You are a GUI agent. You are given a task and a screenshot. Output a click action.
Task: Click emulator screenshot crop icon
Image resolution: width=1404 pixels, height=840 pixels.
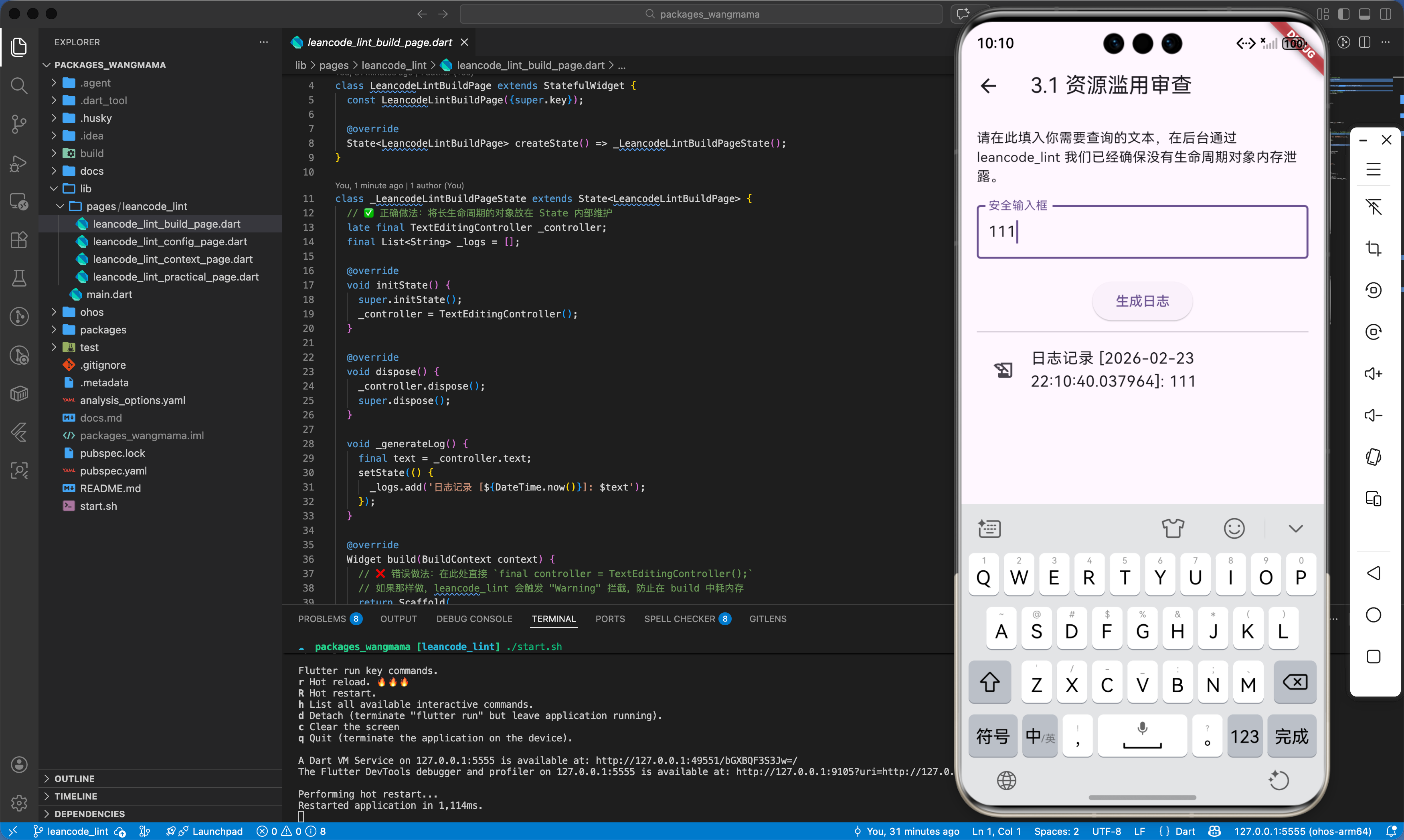(x=1373, y=248)
